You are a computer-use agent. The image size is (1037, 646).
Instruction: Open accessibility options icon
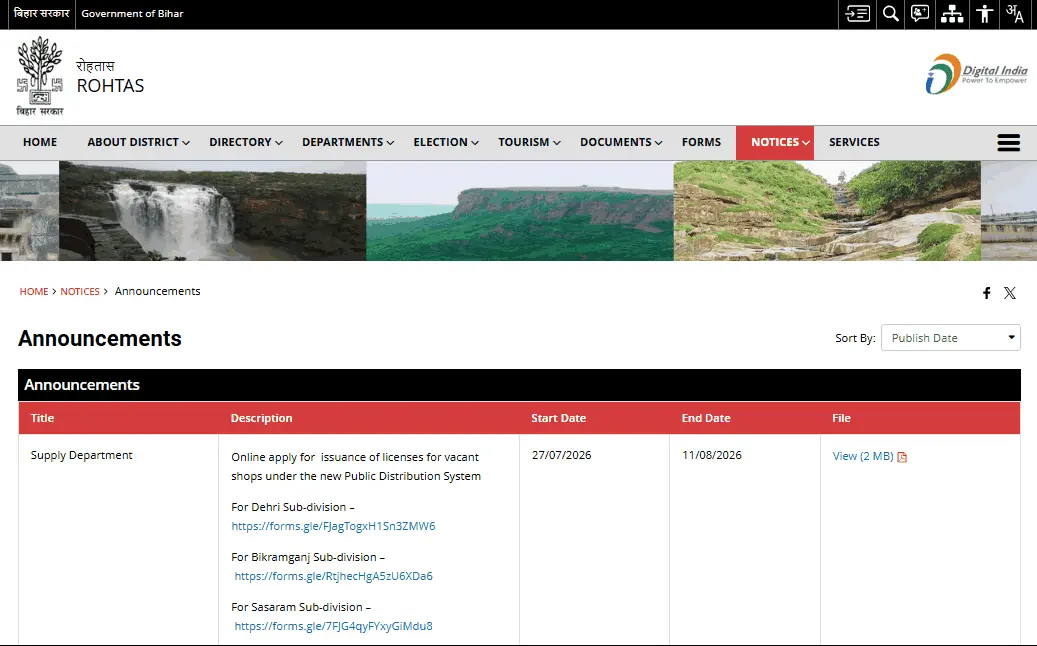[984, 14]
